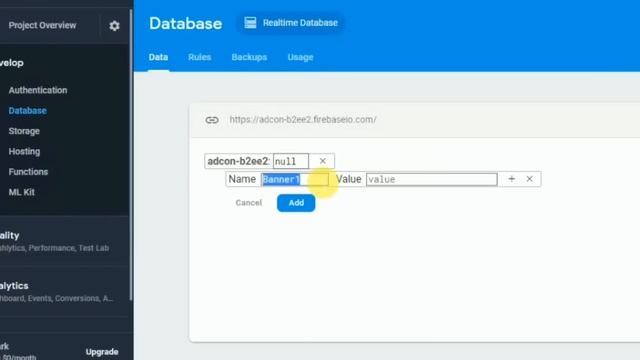Open Authentication in the sidebar
Screen dimensions: 640x360
[x=38, y=90]
